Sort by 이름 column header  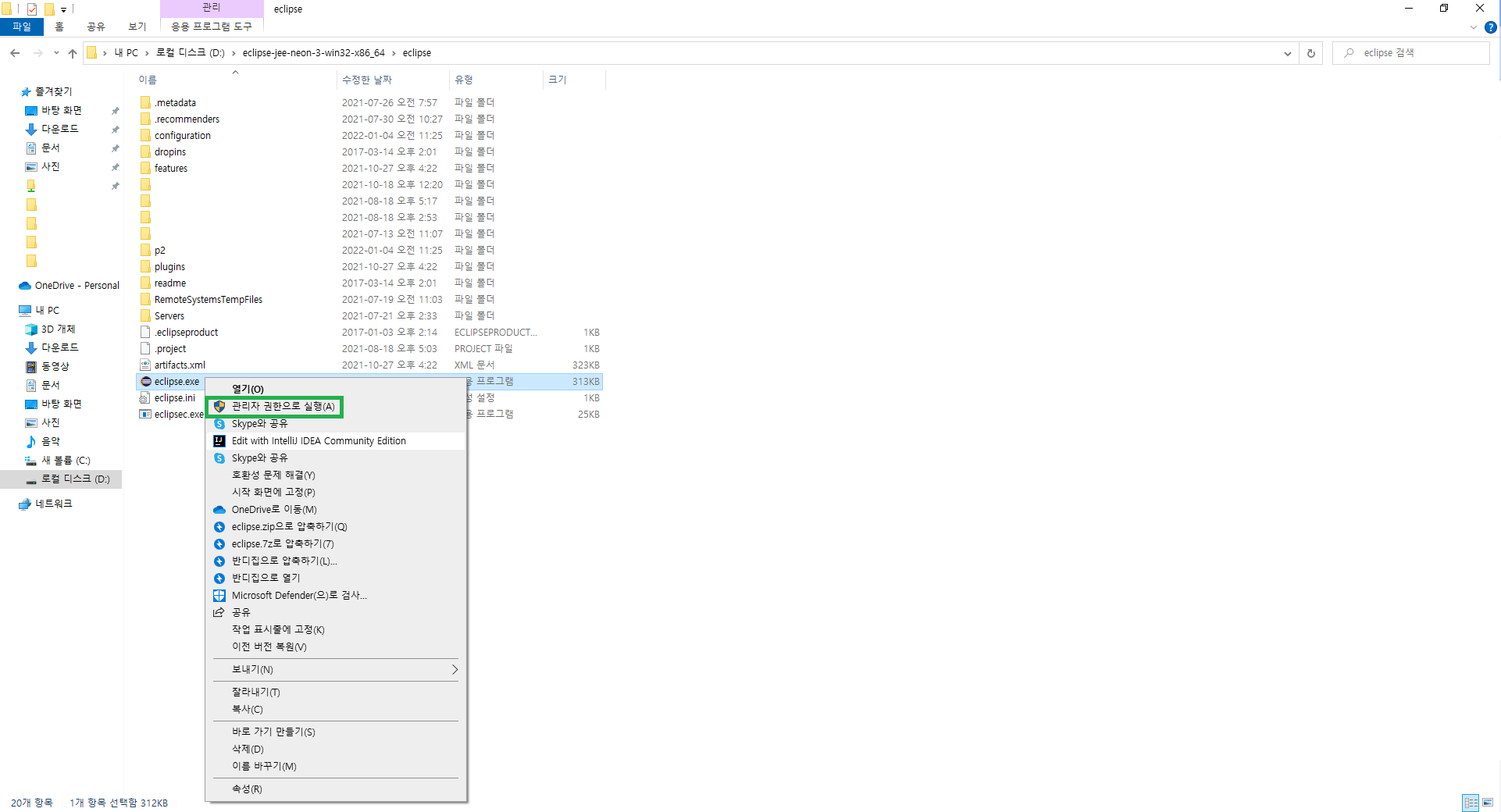(x=236, y=80)
